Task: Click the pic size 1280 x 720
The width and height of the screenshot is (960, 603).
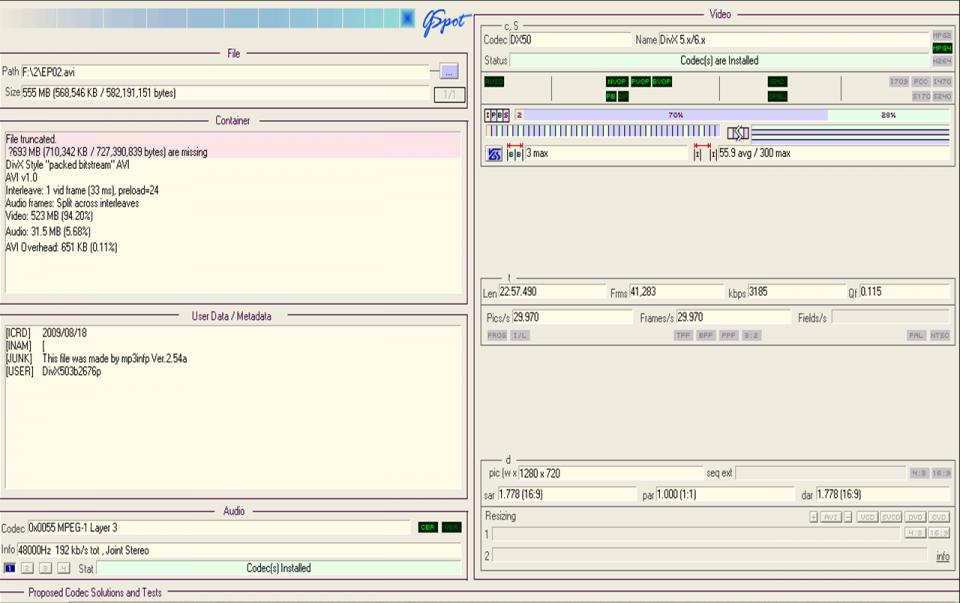Action: tap(611, 473)
